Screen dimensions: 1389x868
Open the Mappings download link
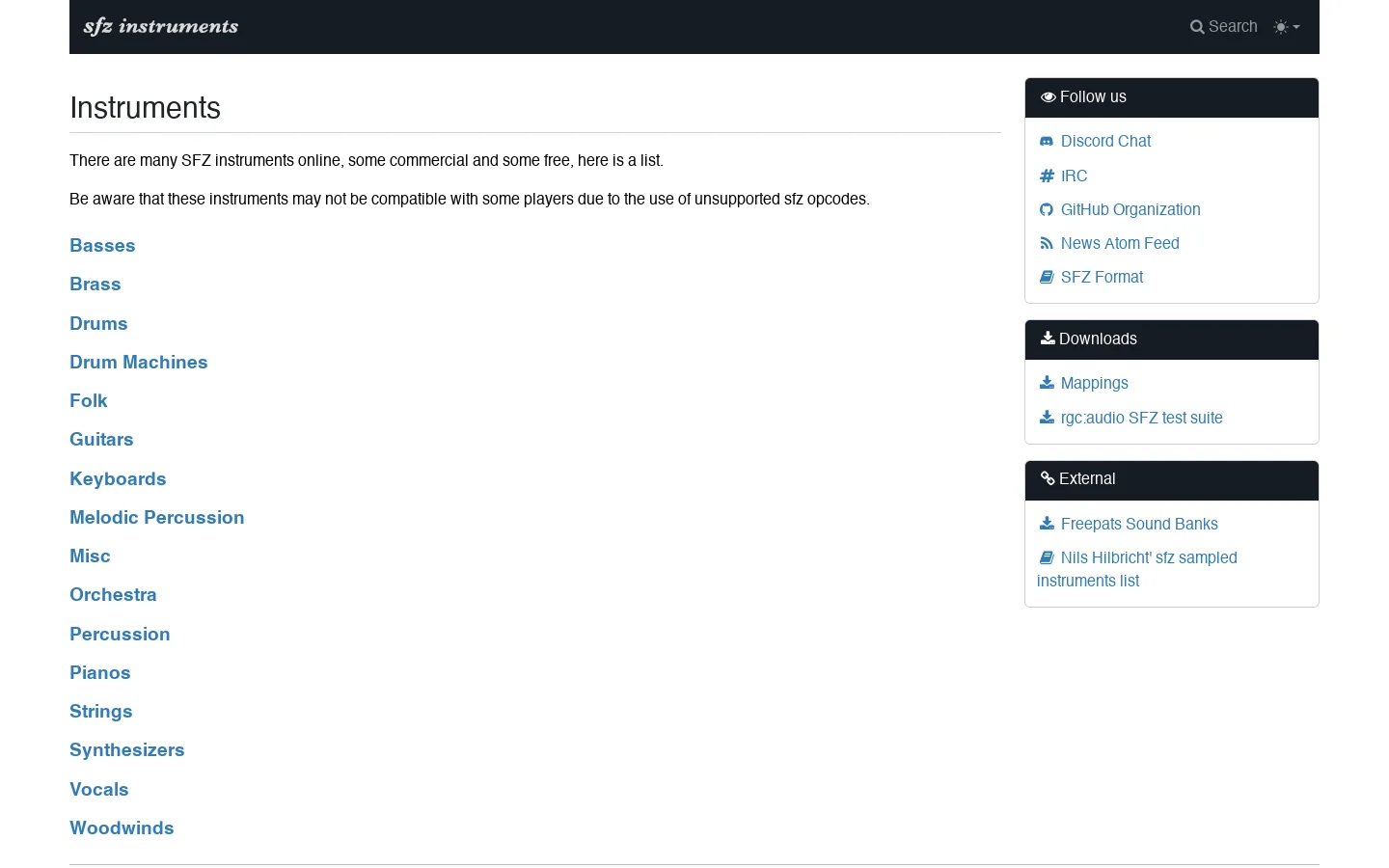tap(1094, 383)
